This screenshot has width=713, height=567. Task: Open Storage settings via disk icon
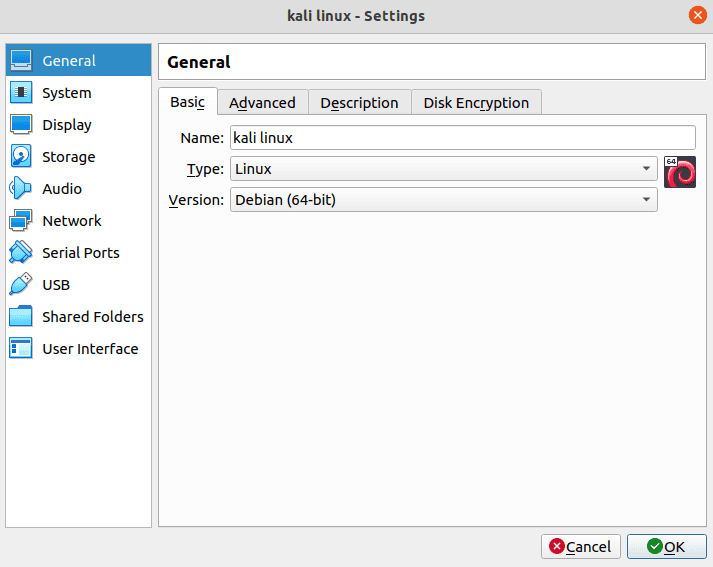click(x=21, y=156)
